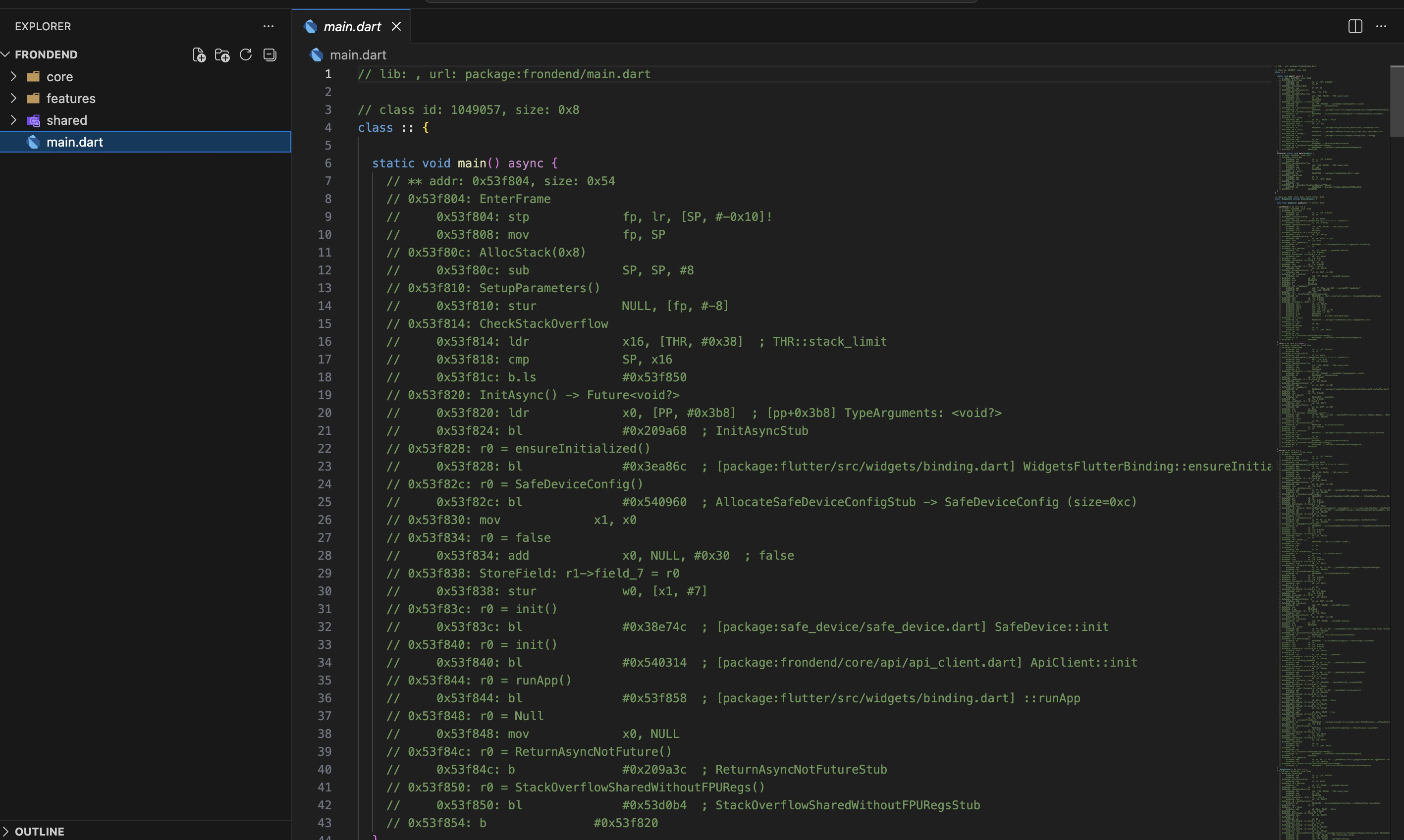Click the Dart icon beside main.dart in tree
The width and height of the screenshot is (1404, 840).
(33, 142)
